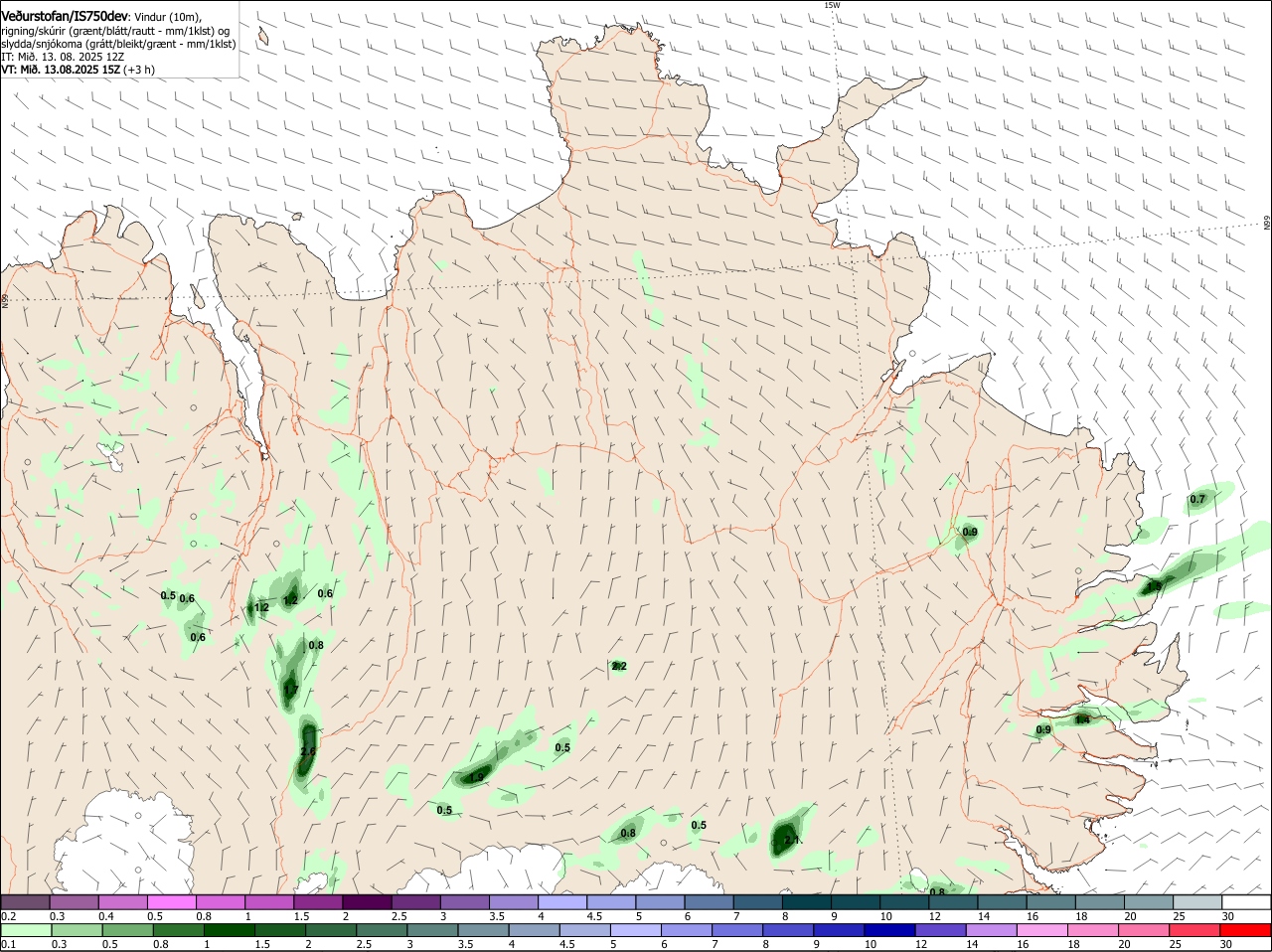Pick the dark teal legend swatch labeled 8
This screenshot has width=1272, height=952.
click(x=807, y=902)
